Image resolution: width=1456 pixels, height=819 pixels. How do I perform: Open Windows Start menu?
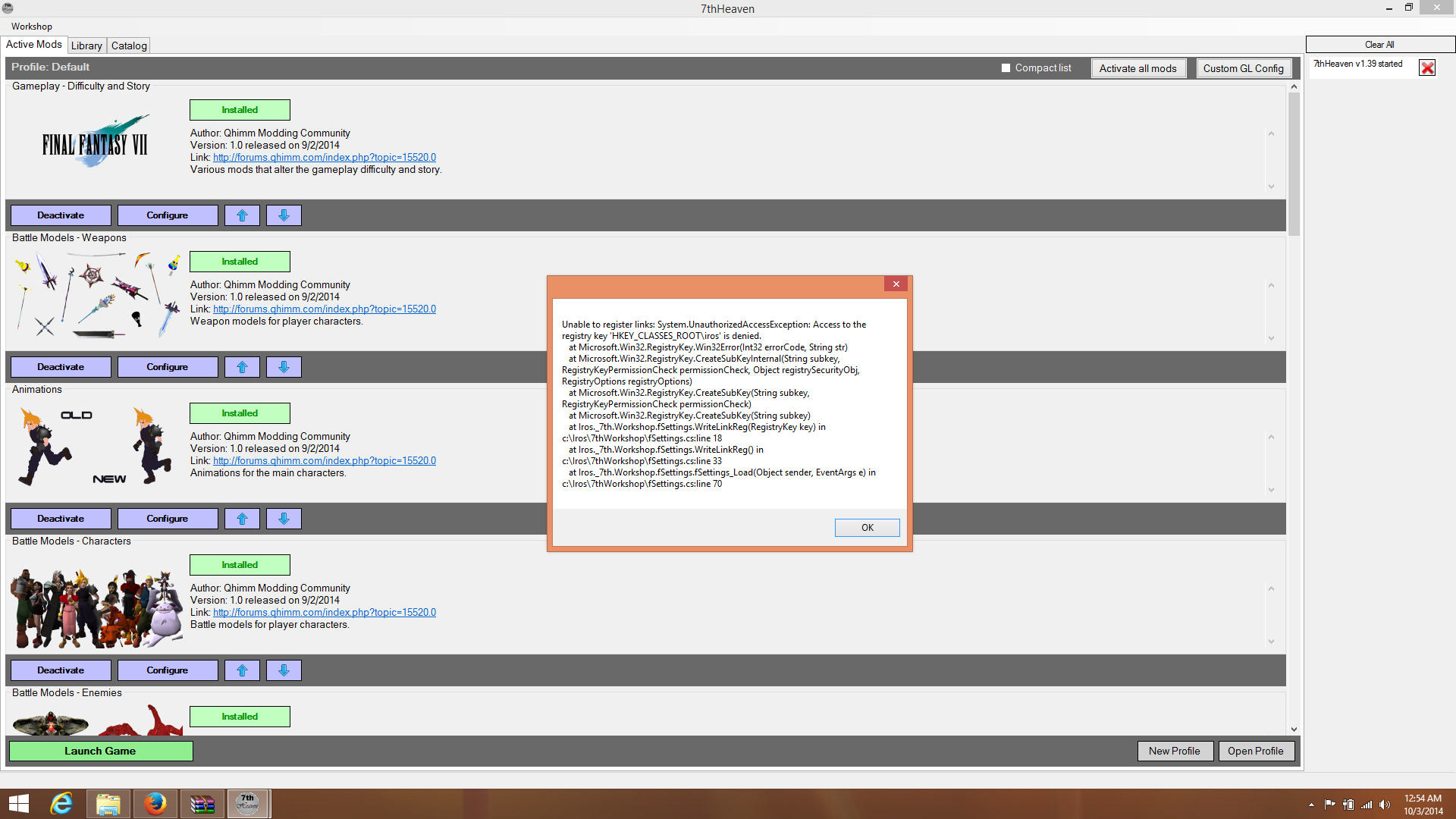tap(18, 804)
